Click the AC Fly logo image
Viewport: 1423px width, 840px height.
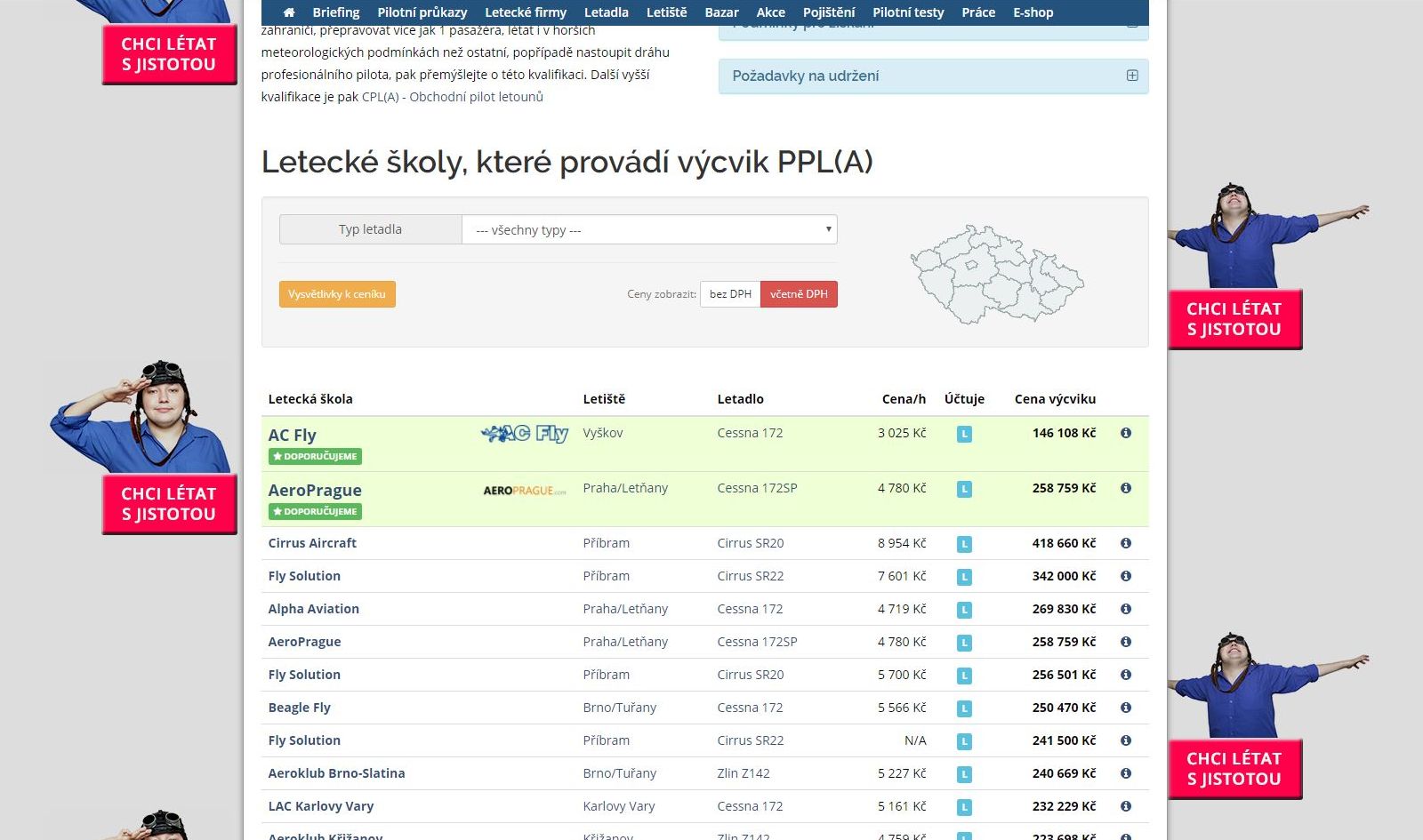coord(525,434)
